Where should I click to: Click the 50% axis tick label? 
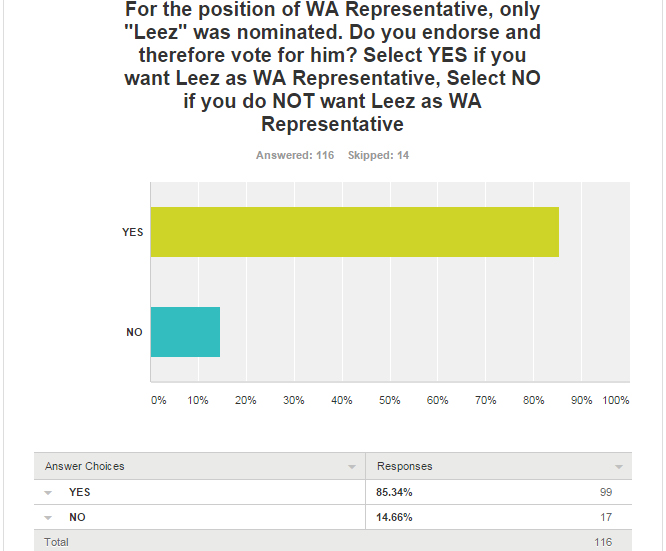(389, 400)
